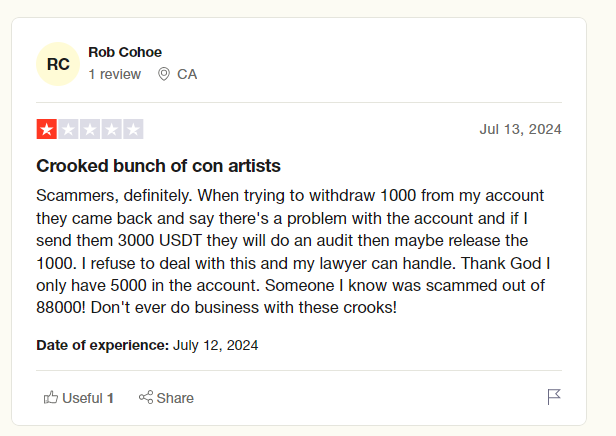The width and height of the screenshot is (616, 436).
Task: Click the thumbs-up Useful icon
Action: coord(51,398)
